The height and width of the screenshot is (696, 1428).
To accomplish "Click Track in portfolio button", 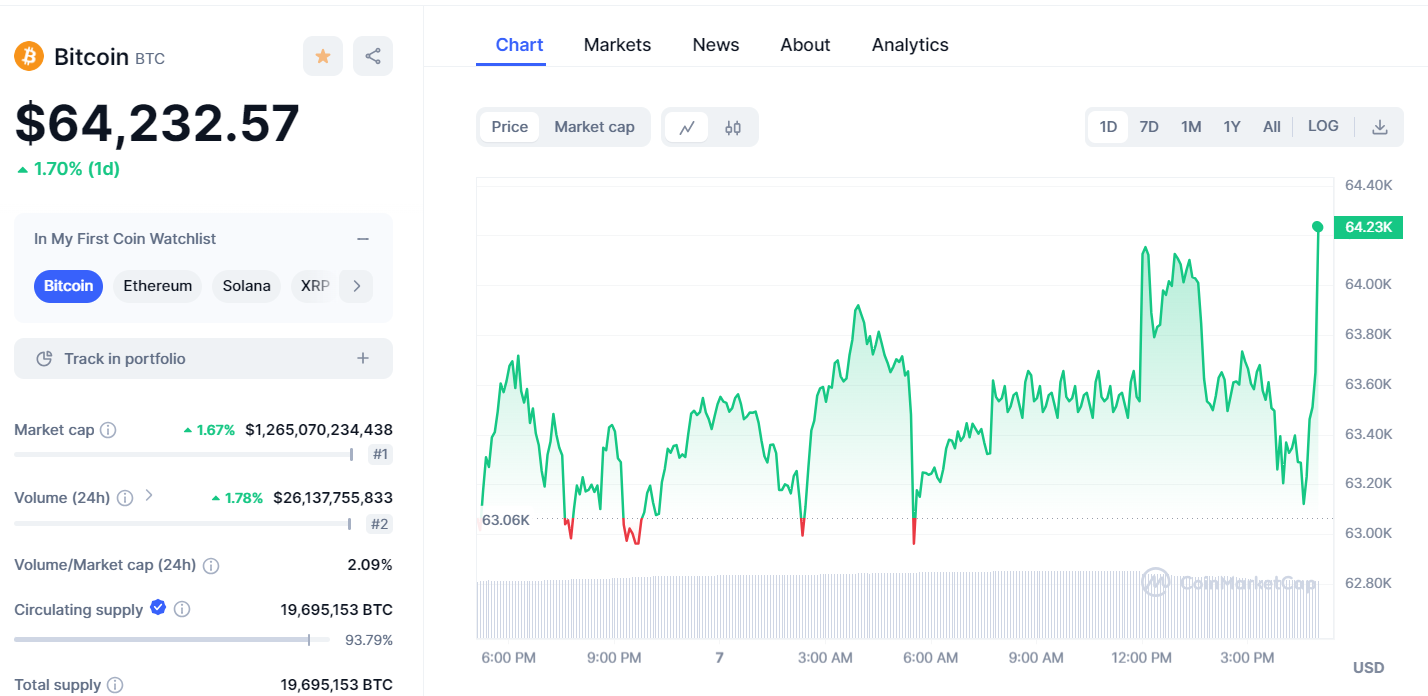I will [x=203, y=359].
